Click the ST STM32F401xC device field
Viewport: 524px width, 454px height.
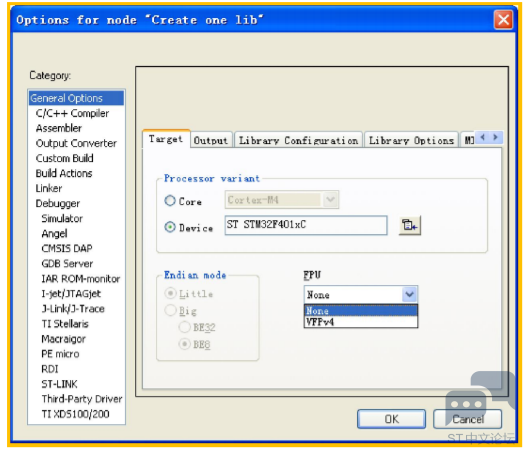pyautogui.click(x=306, y=225)
